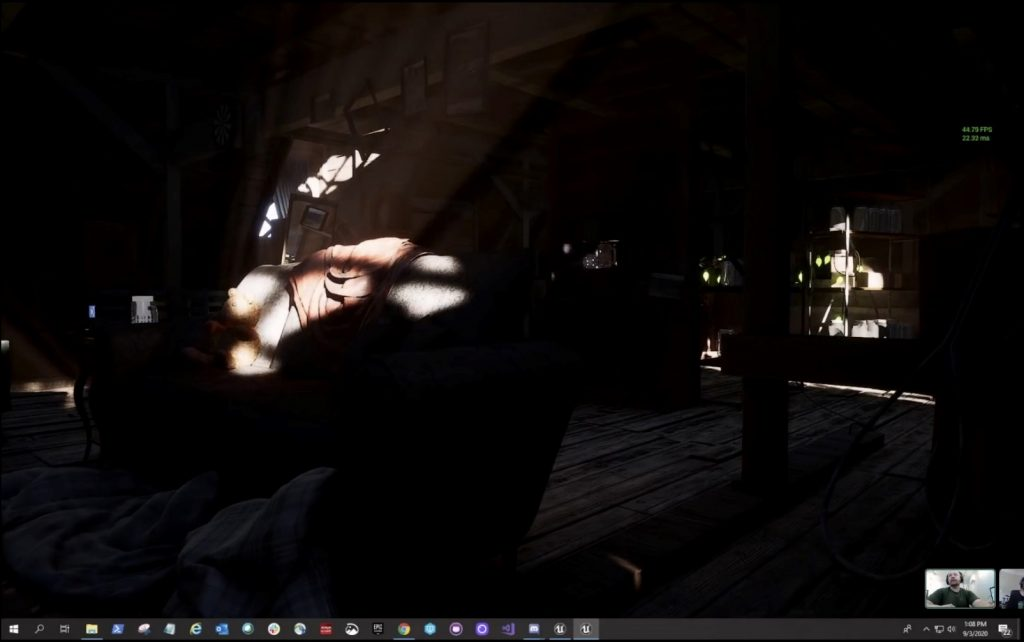Open Internet Explorer from the taskbar
This screenshot has width=1024, height=642.
(x=195, y=629)
